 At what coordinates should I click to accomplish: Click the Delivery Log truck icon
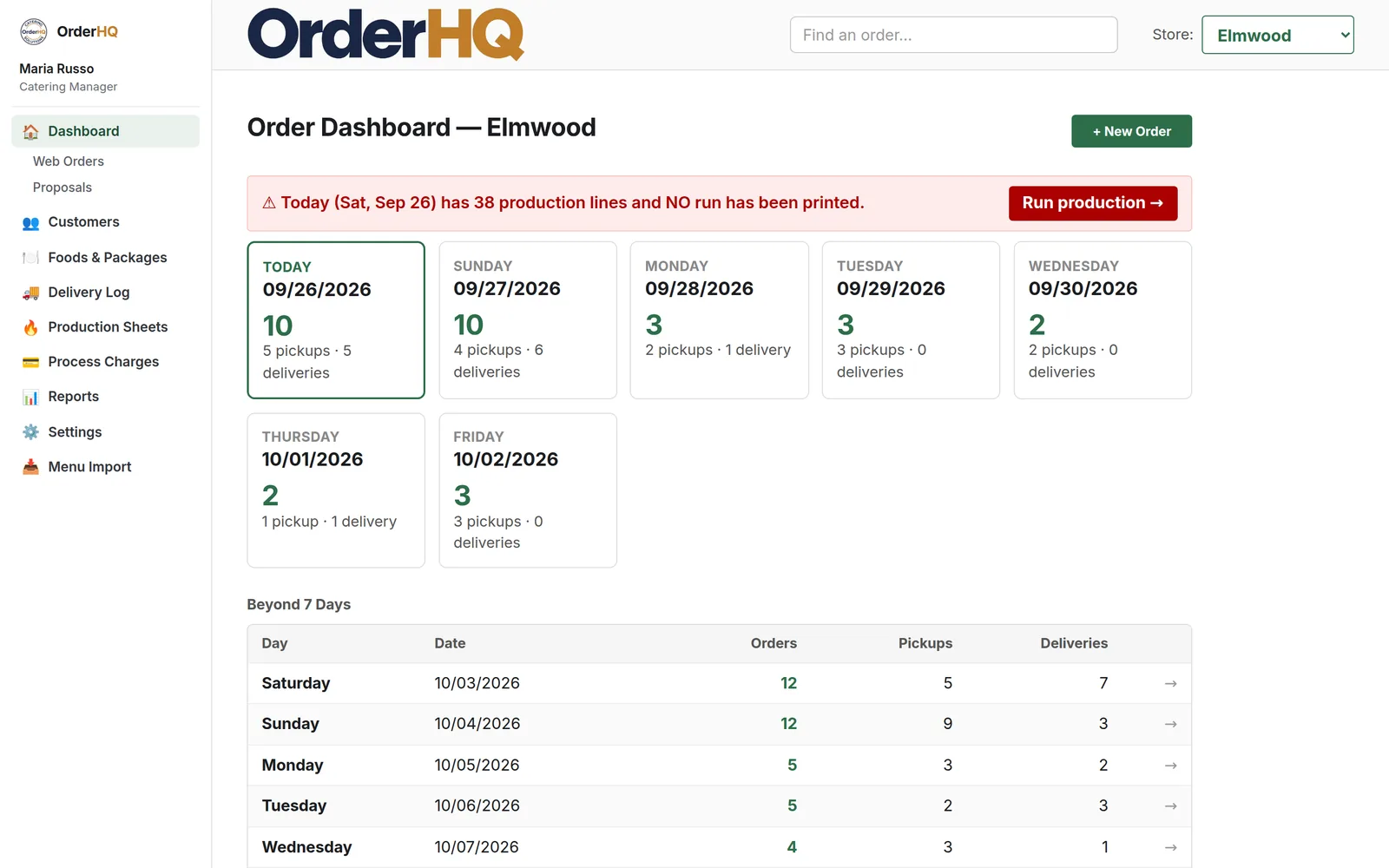point(30,293)
